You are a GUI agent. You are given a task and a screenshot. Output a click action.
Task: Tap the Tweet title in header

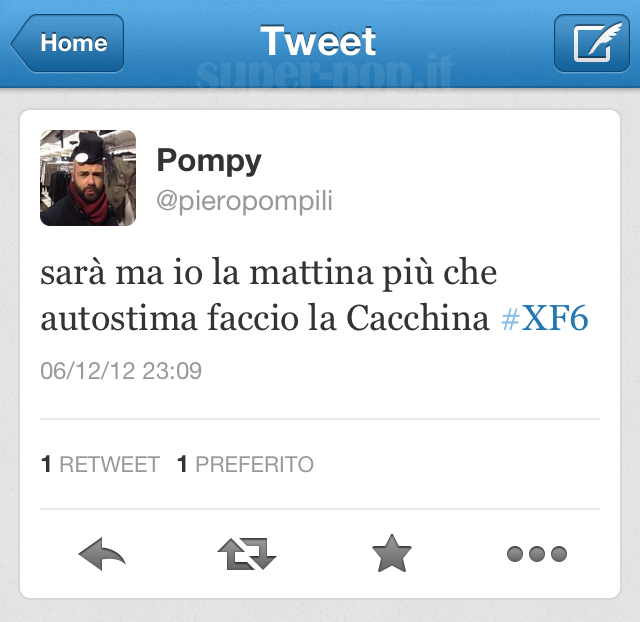[x=318, y=41]
